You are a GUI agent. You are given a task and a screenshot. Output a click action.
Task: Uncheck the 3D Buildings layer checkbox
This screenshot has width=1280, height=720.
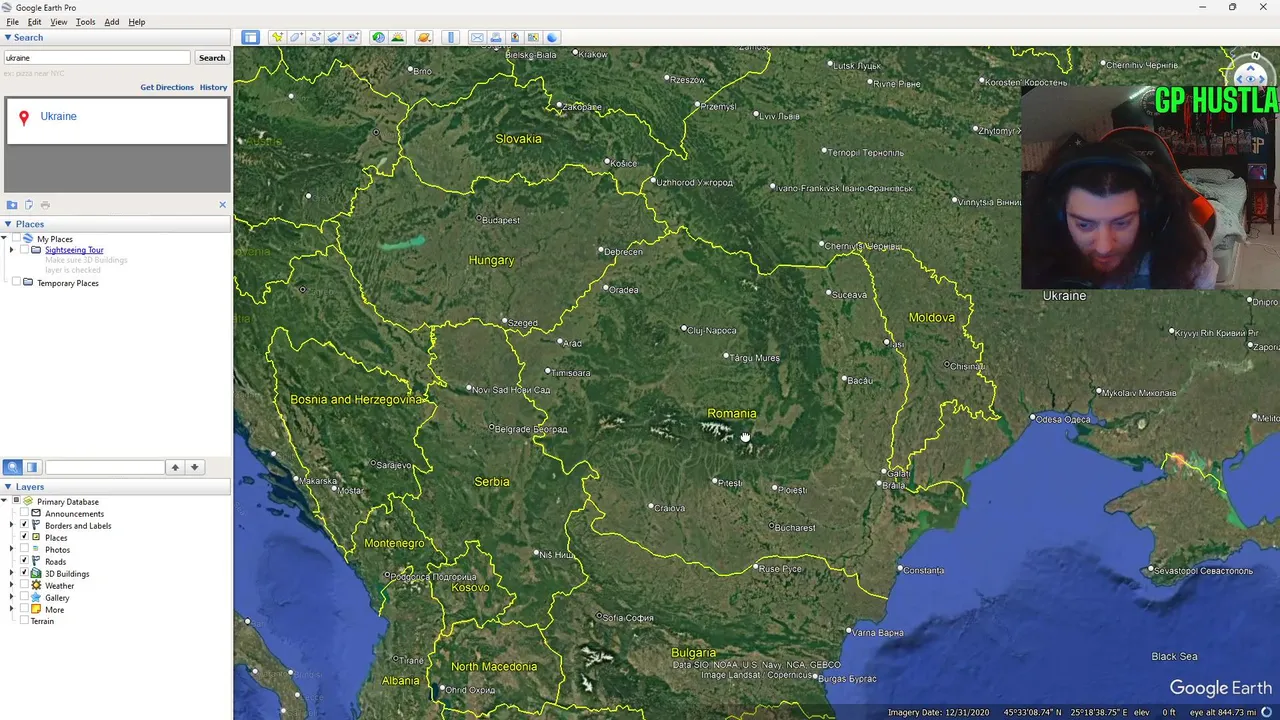tap(24, 573)
